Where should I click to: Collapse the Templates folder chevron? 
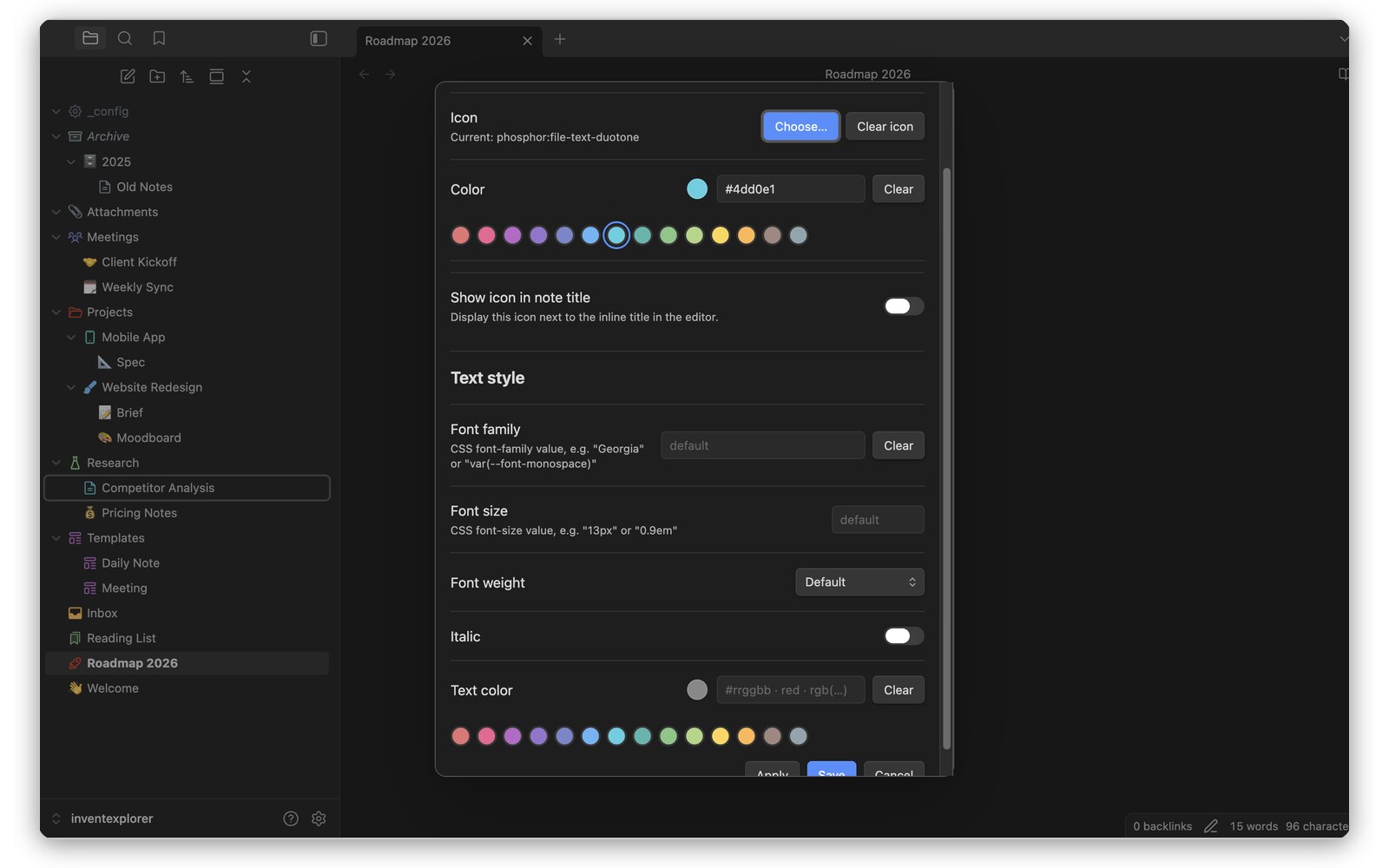pos(56,538)
